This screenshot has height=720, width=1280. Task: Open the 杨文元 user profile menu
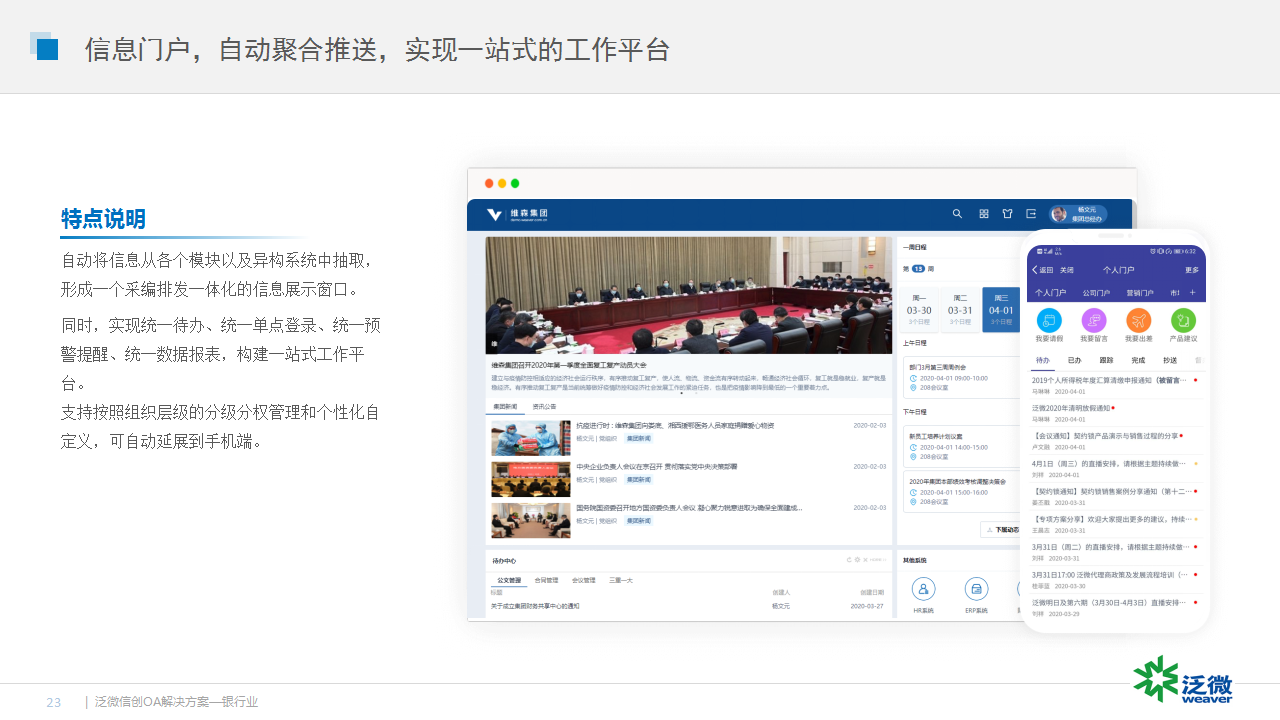click(x=1078, y=214)
